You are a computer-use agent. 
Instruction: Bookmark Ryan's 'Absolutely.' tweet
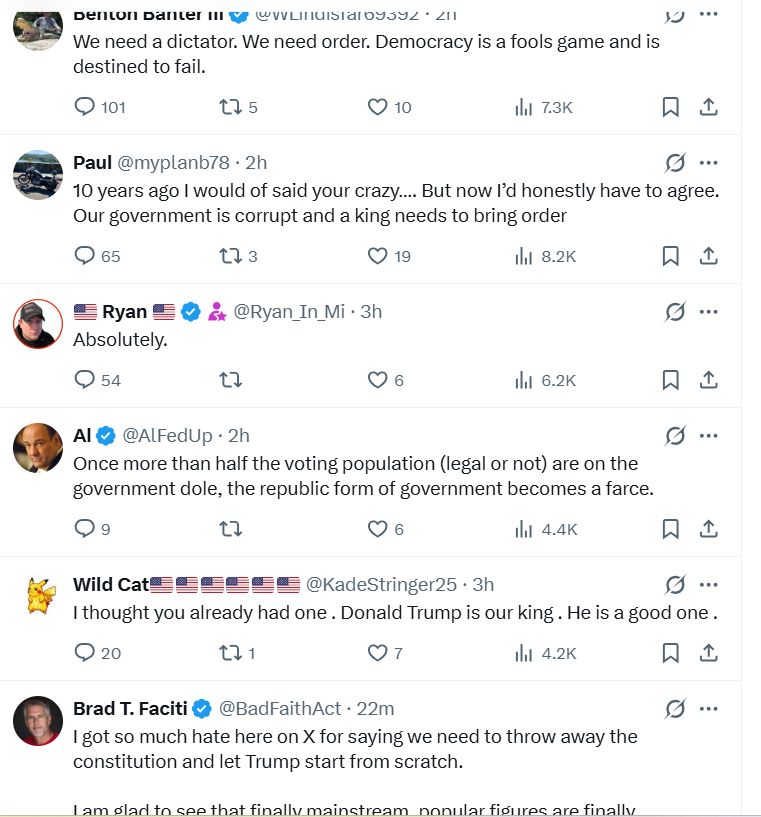tap(670, 380)
